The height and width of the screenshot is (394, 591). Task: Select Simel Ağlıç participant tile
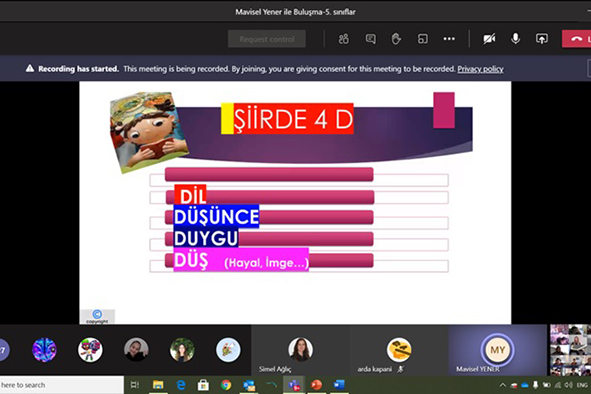click(300, 350)
